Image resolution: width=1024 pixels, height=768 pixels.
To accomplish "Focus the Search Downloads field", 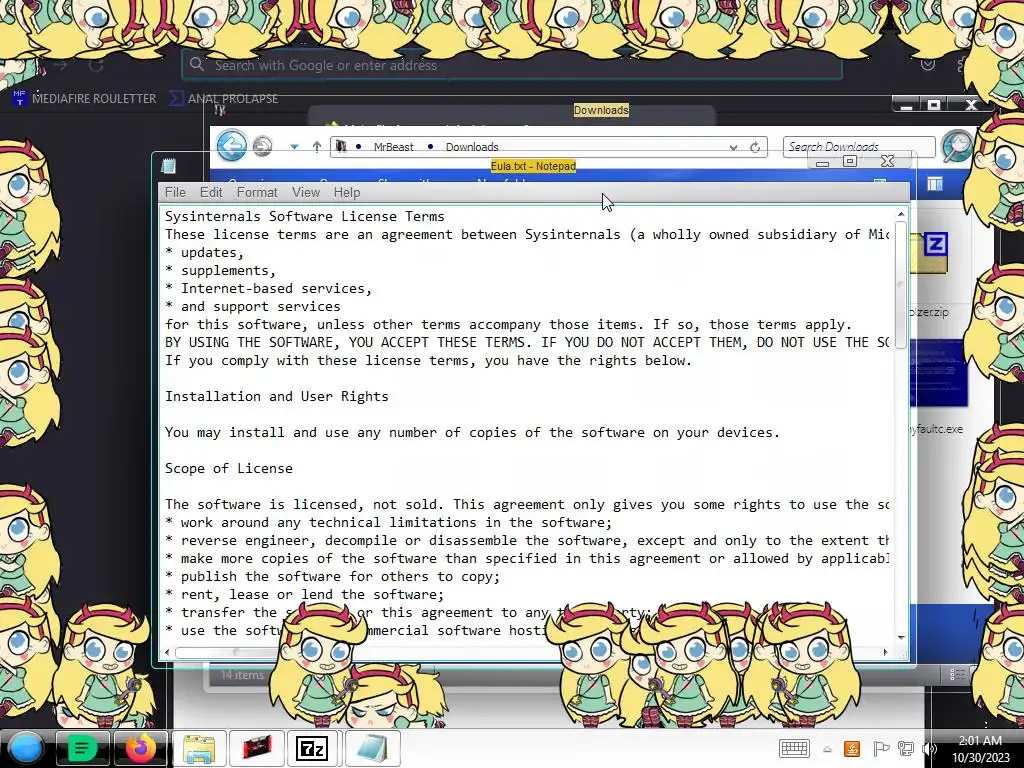I will click(x=859, y=147).
